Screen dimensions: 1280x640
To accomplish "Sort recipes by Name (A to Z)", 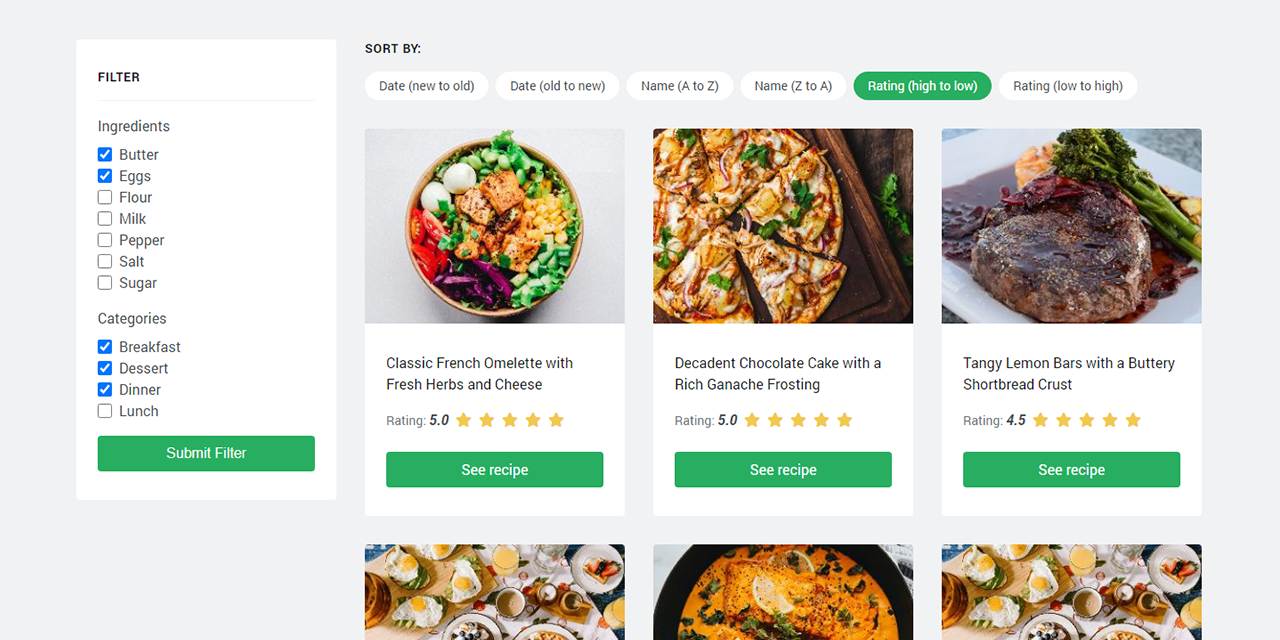I will tap(680, 86).
